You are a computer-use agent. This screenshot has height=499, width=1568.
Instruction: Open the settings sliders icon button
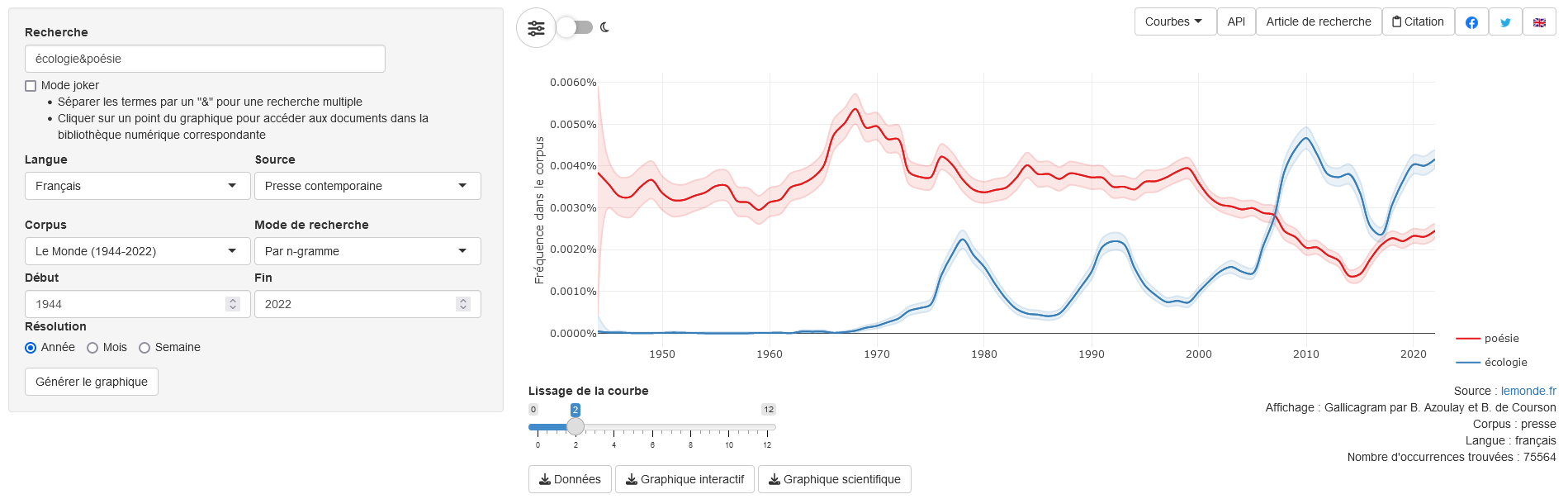click(536, 28)
